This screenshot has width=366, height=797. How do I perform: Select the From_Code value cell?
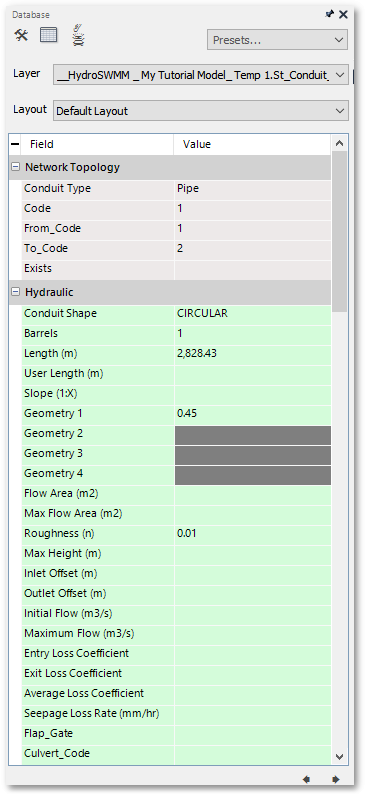click(x=253, y=229)
